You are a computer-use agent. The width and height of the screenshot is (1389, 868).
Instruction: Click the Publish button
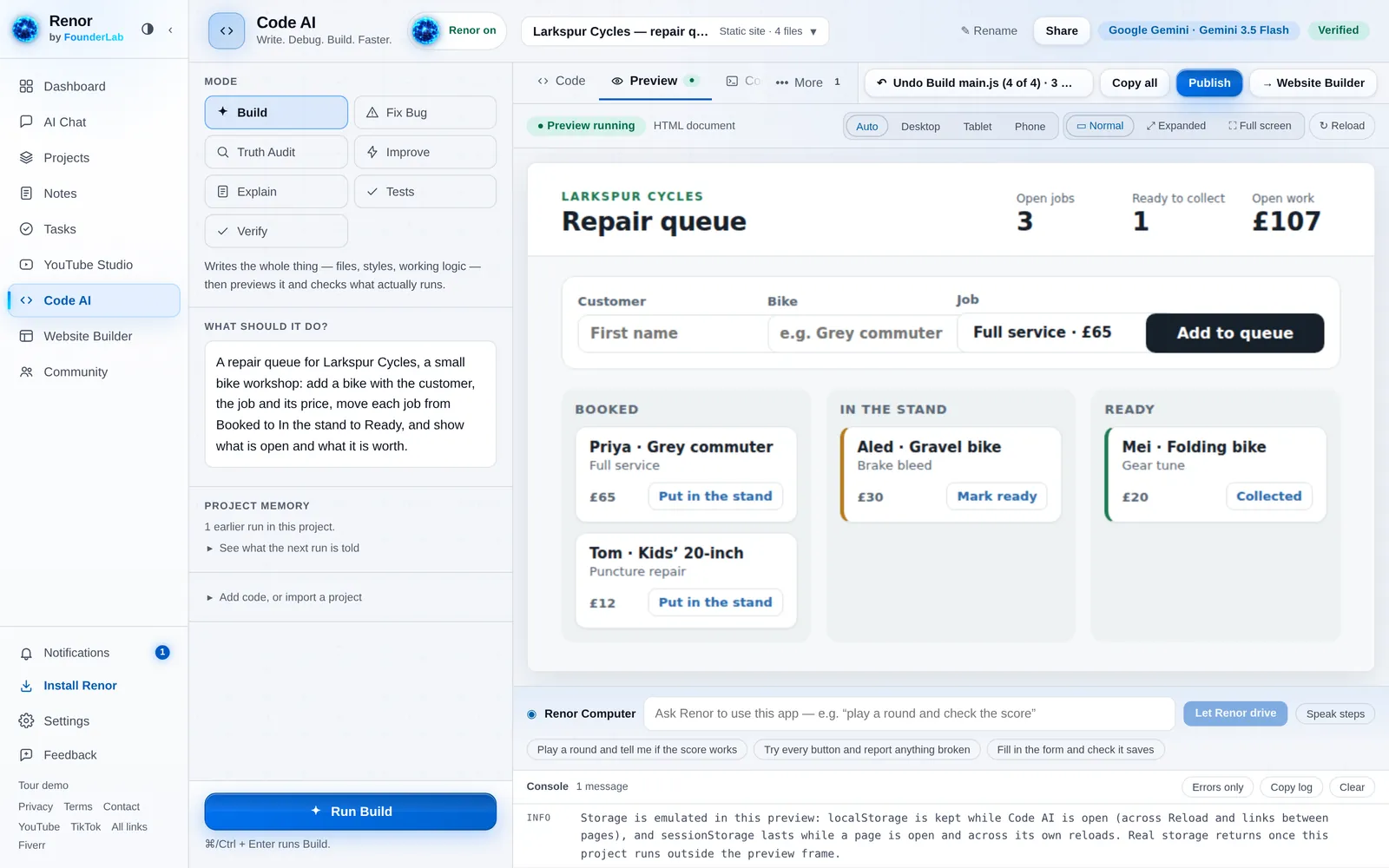1209,82
